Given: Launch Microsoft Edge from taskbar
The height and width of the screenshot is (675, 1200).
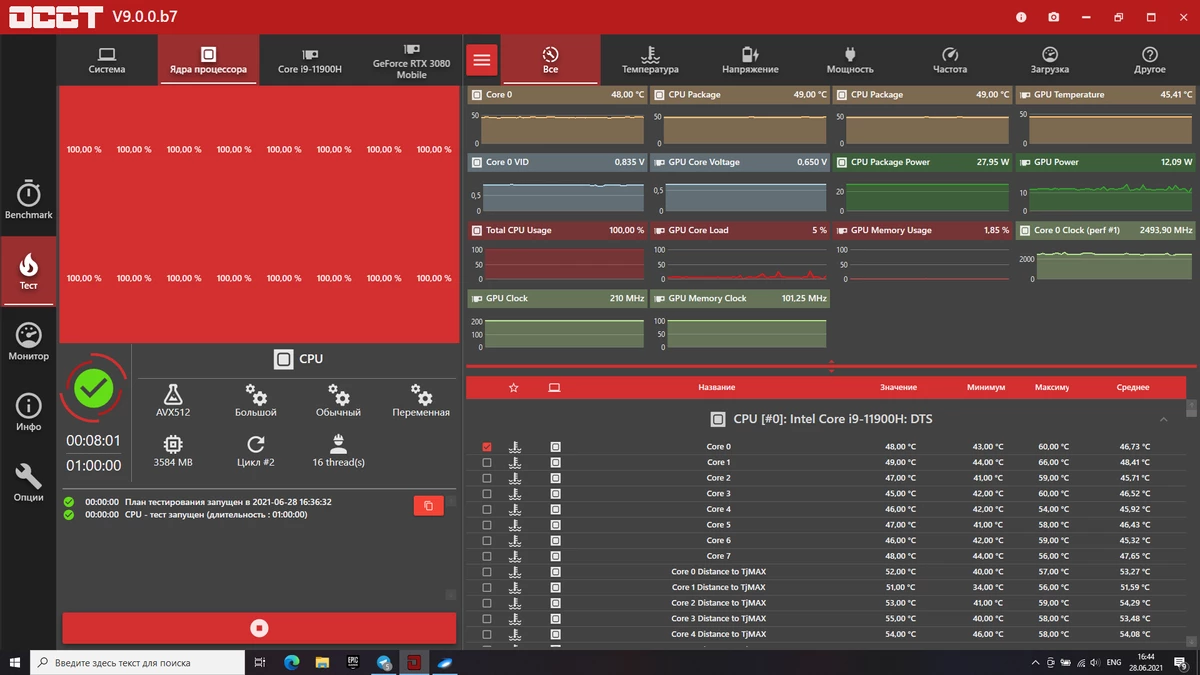Looking at the screenshot, I should click(x=291, y=662).
